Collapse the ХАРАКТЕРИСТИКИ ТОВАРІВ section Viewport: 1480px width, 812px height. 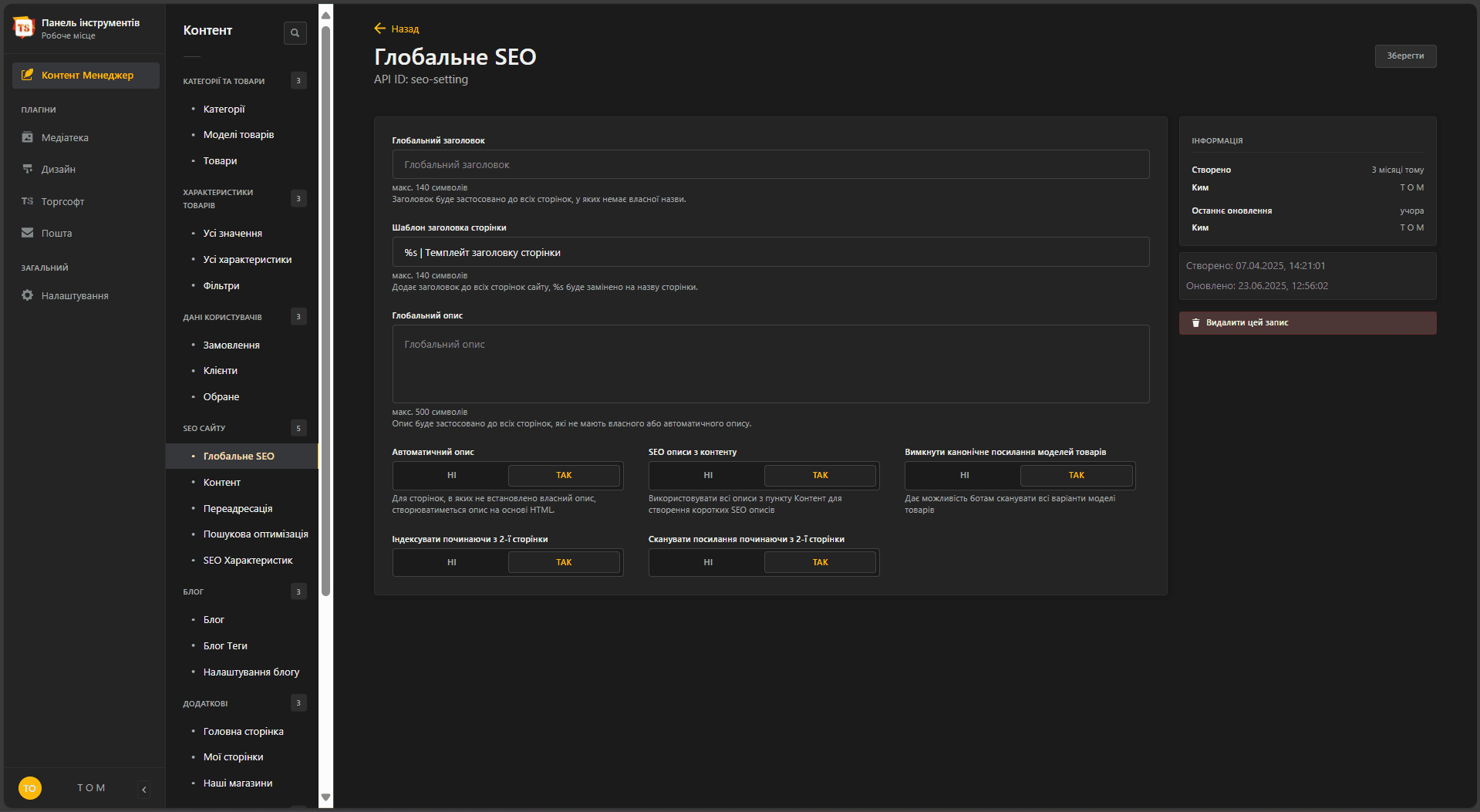(244, 198)
